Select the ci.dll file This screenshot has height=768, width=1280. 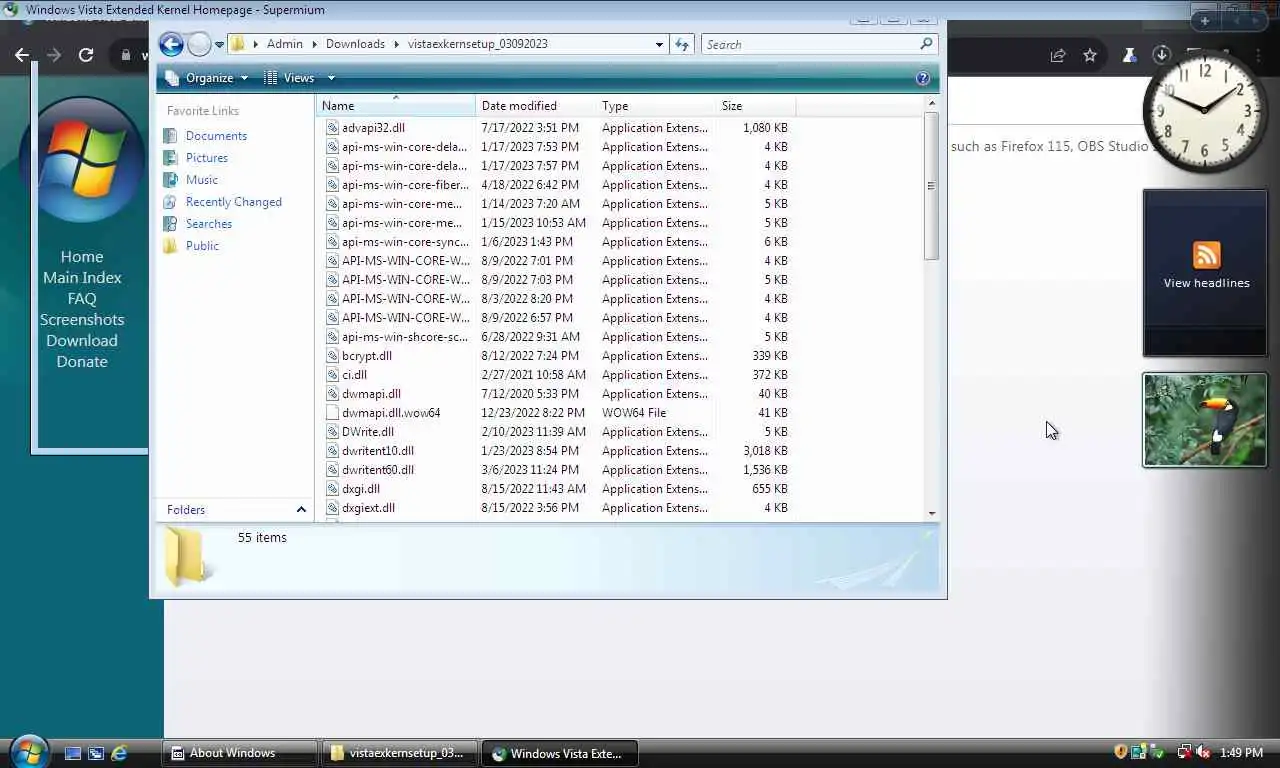pyautogui.click(x=354, y=375)
